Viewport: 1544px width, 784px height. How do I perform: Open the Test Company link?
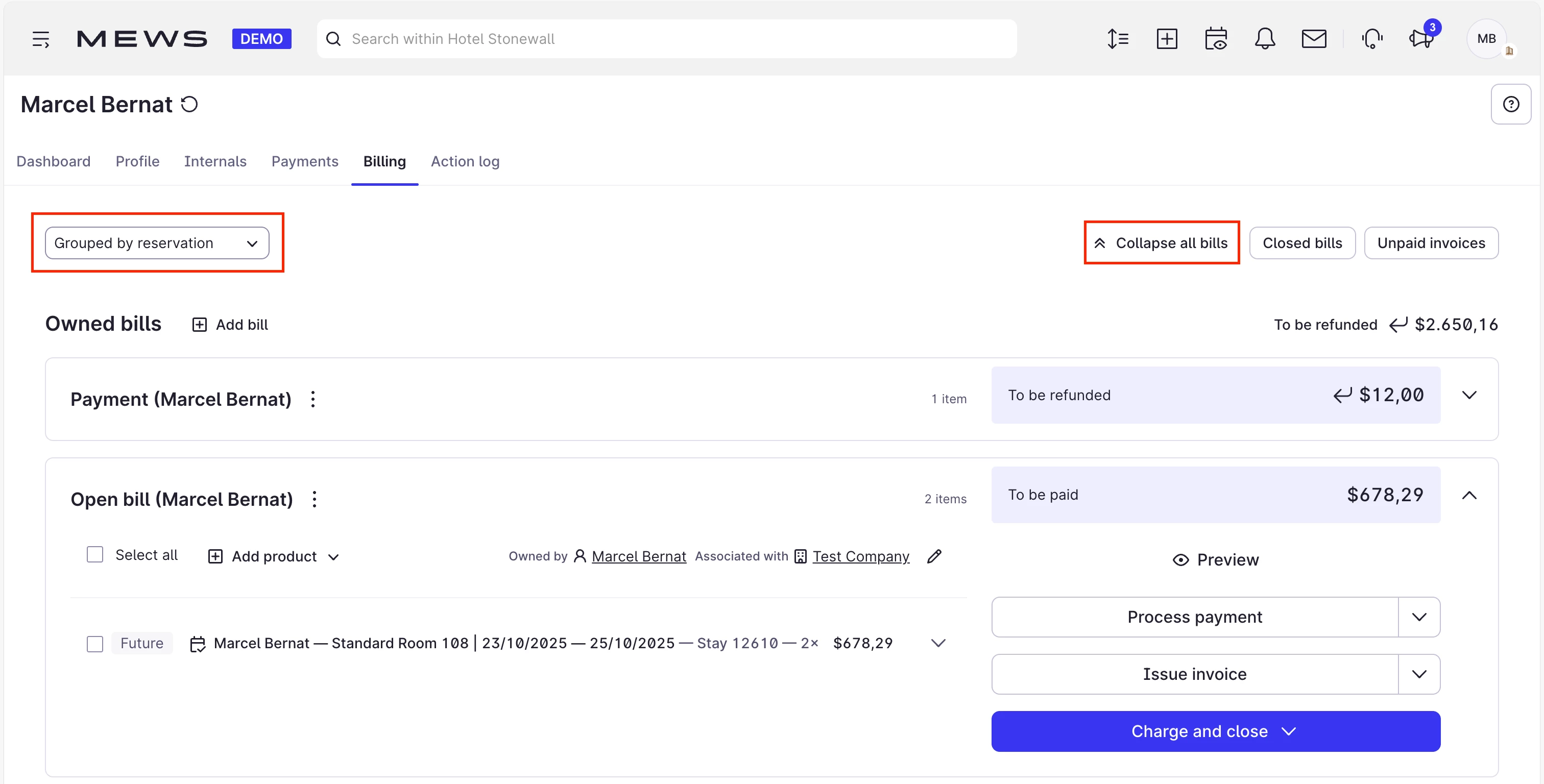[860, 556]
